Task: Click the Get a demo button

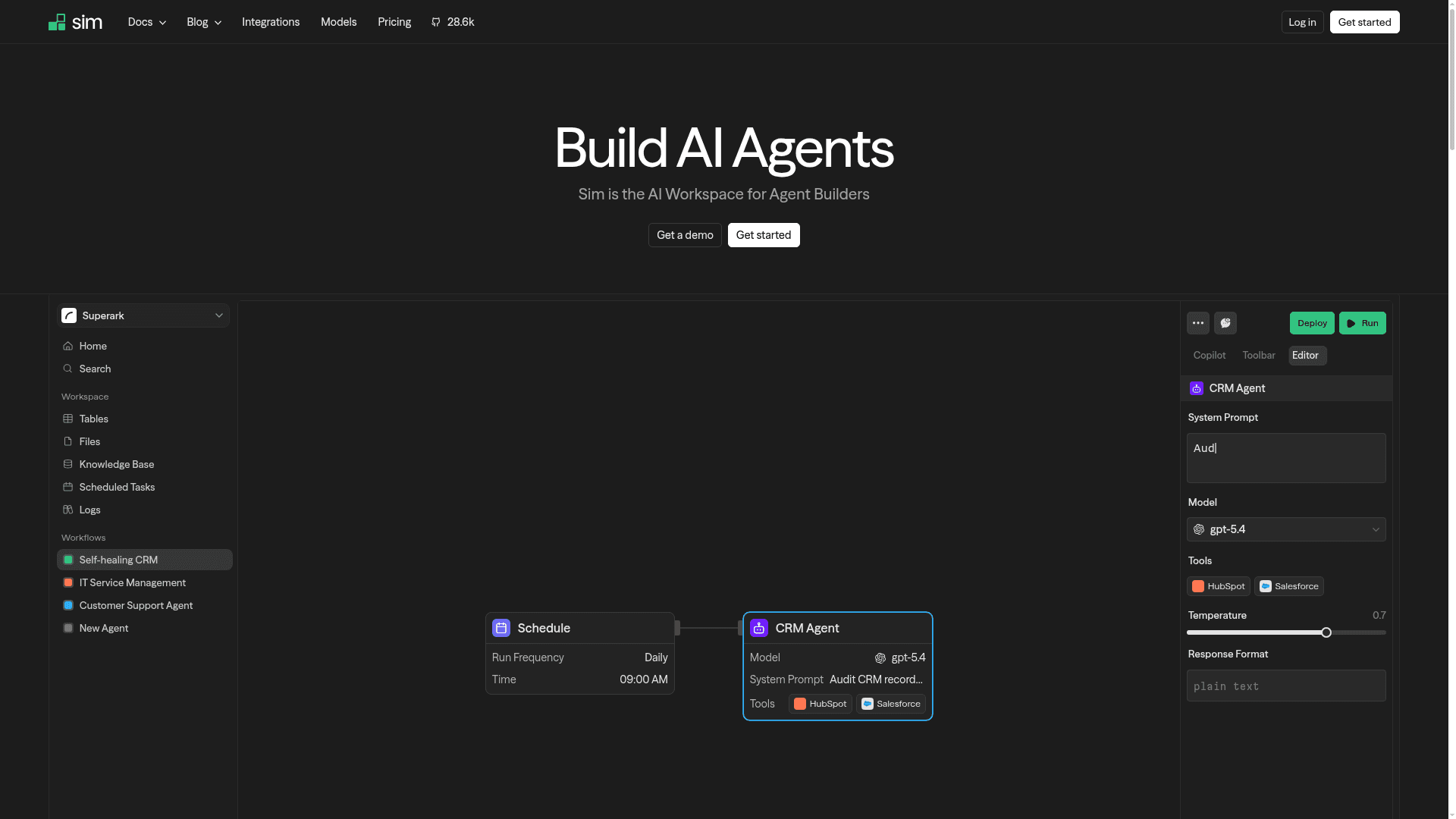Action: [685, 235]
